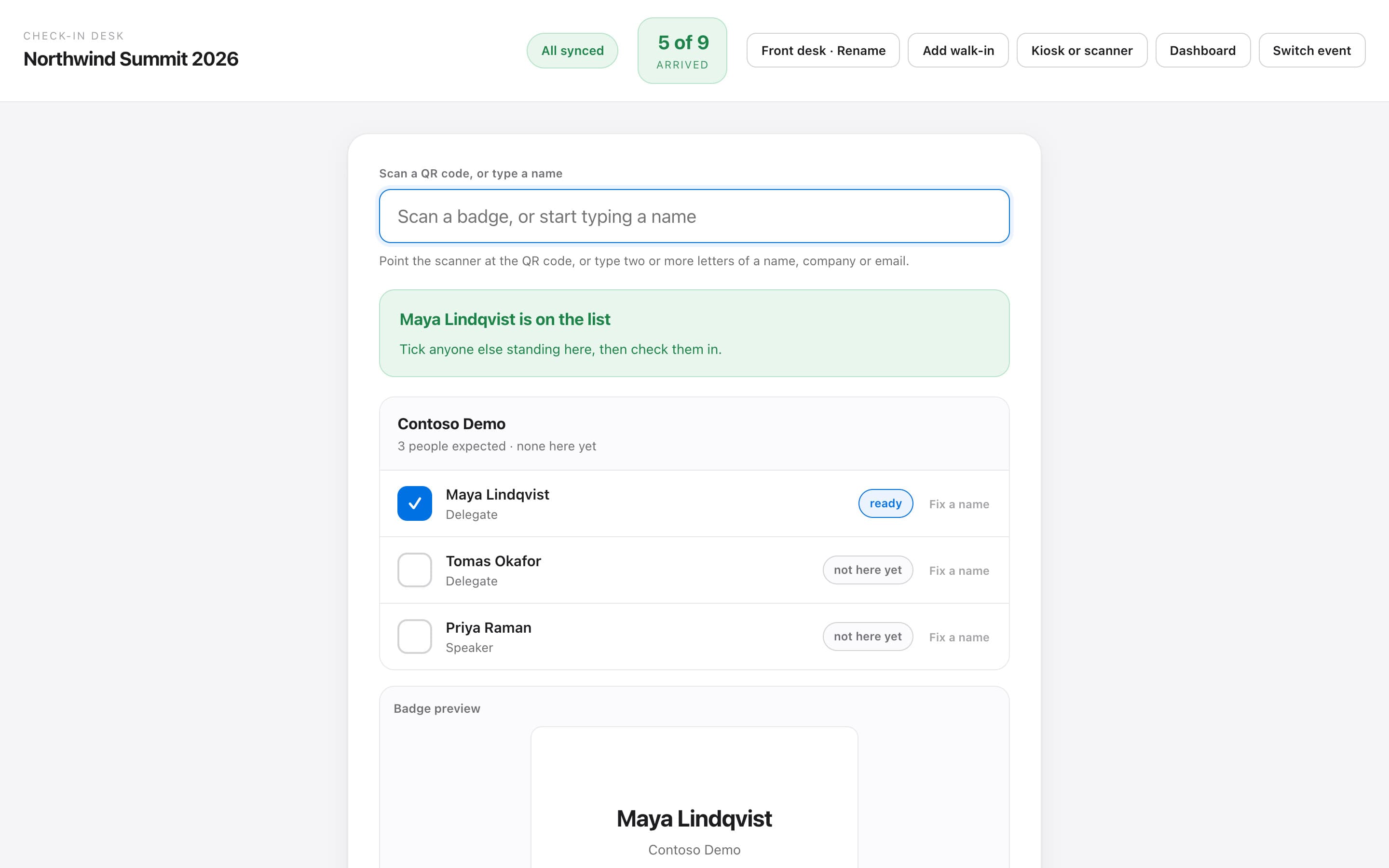Click '3 people expected · none here yet'

click(x=496, y=446)
